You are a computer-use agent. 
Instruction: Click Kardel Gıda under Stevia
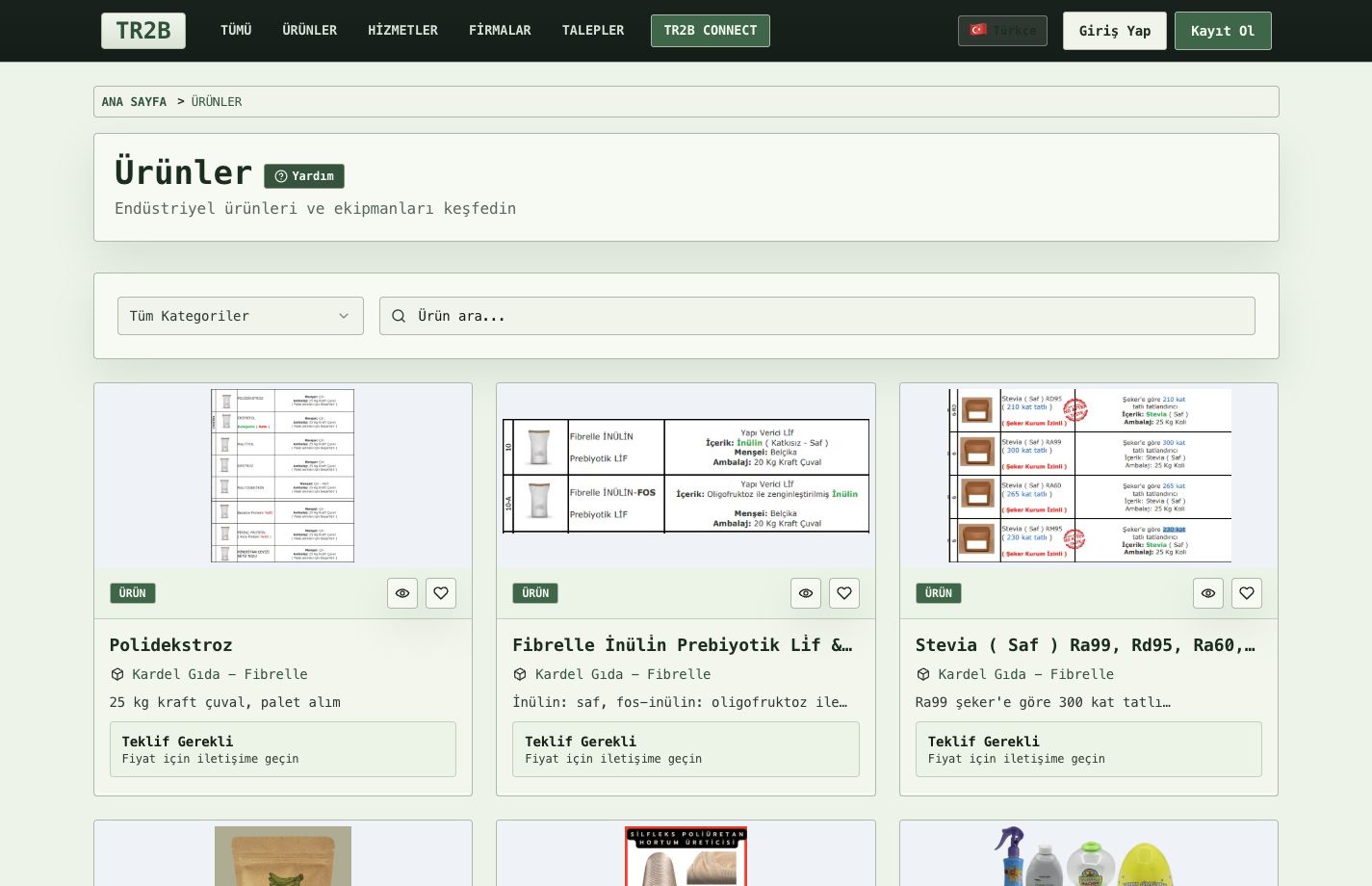tap(1026, 674)
